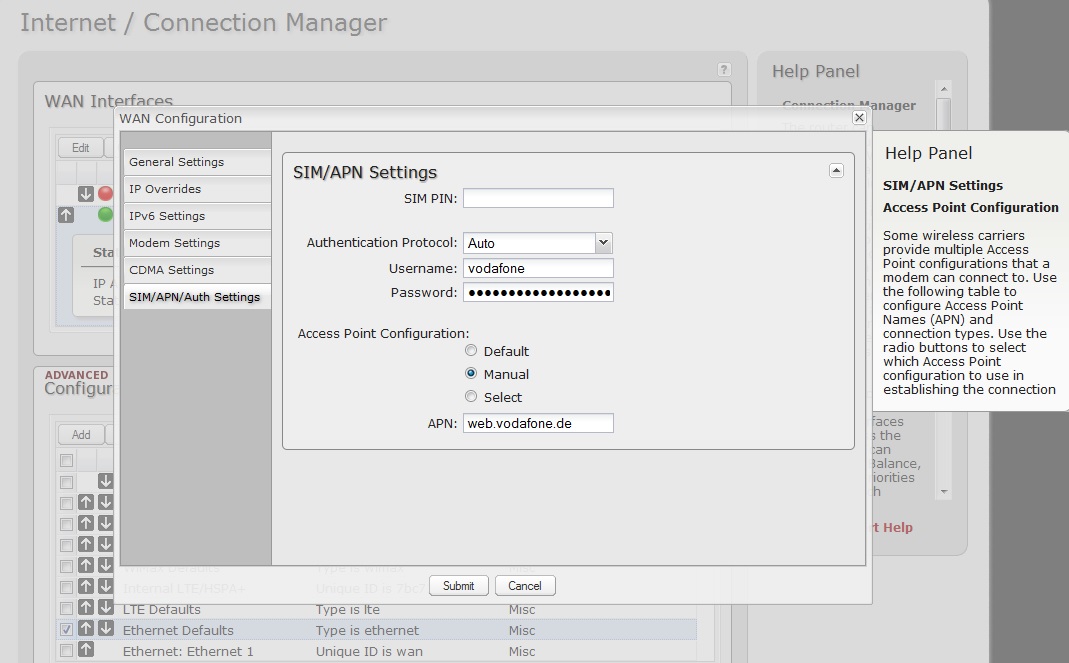Switch to the Modem Settings tab
The image size is (1069, 663).
click(196, 243)
